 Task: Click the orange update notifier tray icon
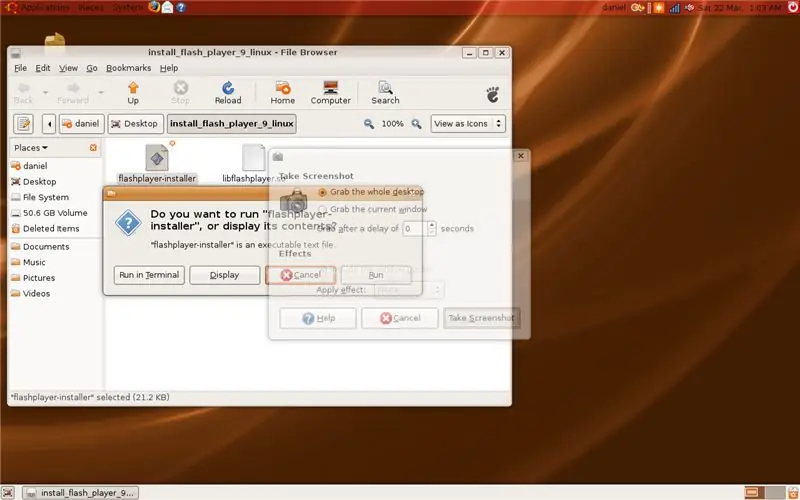point(659,8)
